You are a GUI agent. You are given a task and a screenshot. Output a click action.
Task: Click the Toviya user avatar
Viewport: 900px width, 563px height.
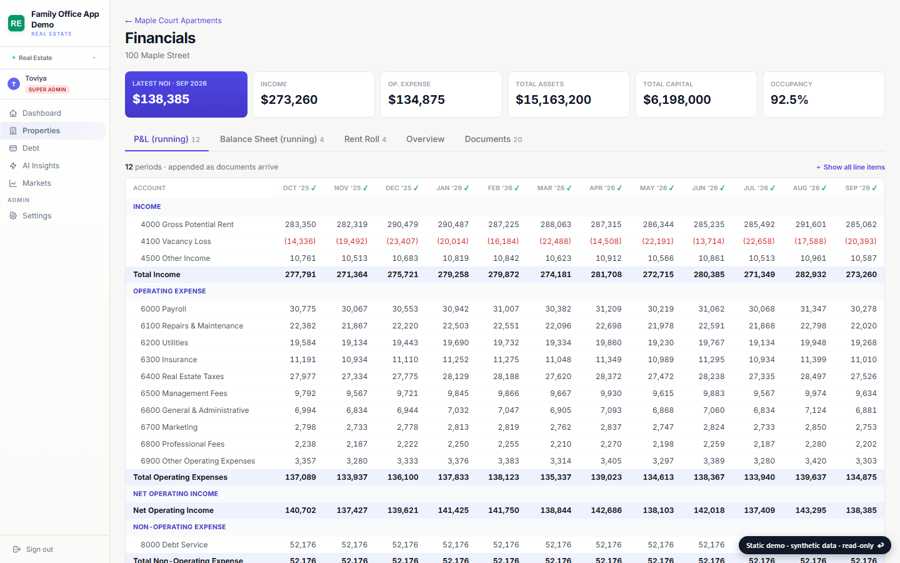(14, 84)
